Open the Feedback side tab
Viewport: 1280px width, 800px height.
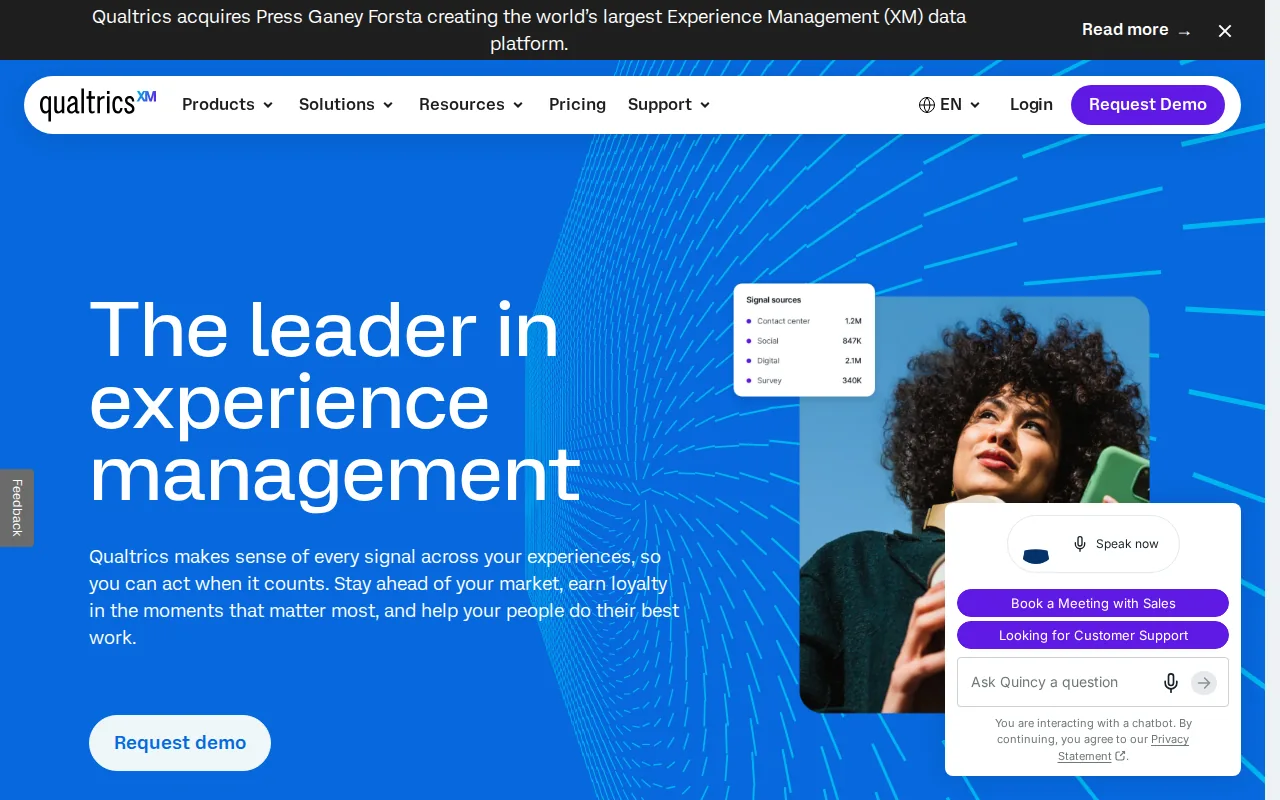pyautogui.click(x=17, y=508)
